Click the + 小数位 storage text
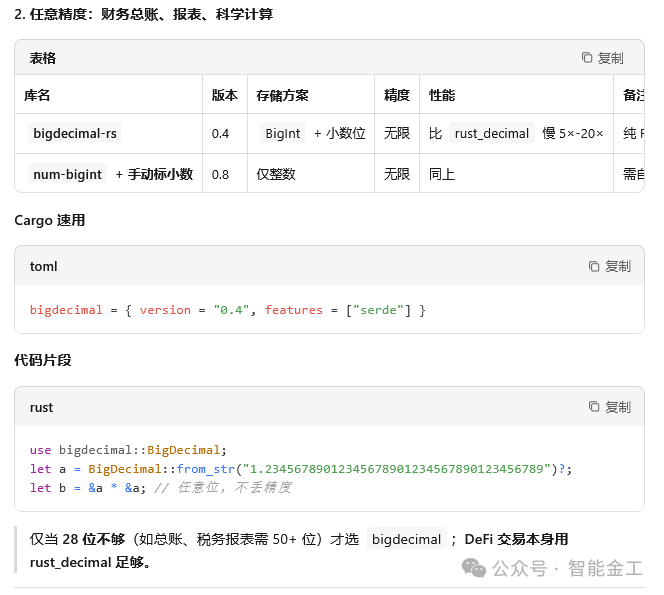664x595 pixels. point(340,133)
